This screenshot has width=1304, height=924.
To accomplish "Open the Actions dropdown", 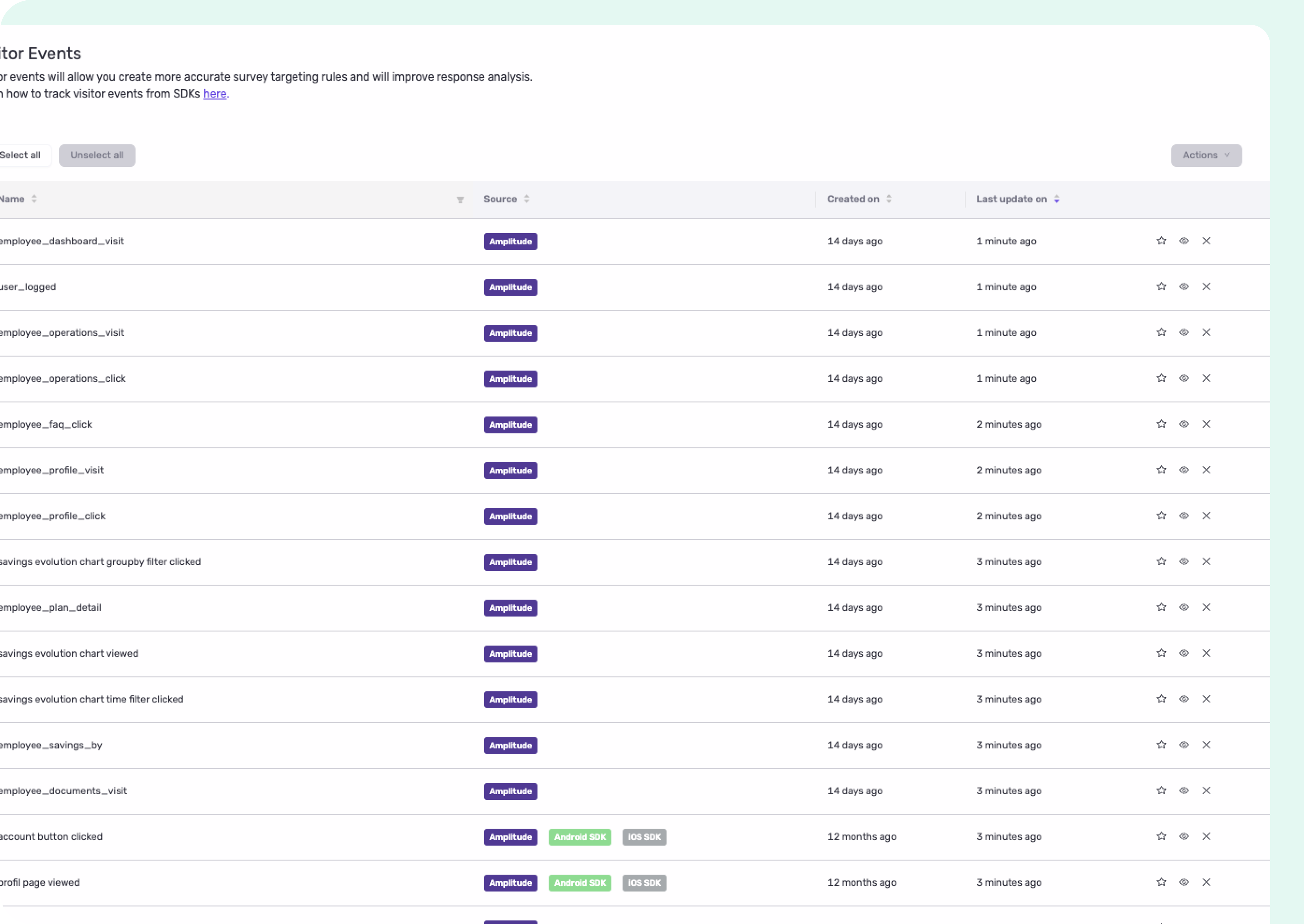I will click(1206, 155).
